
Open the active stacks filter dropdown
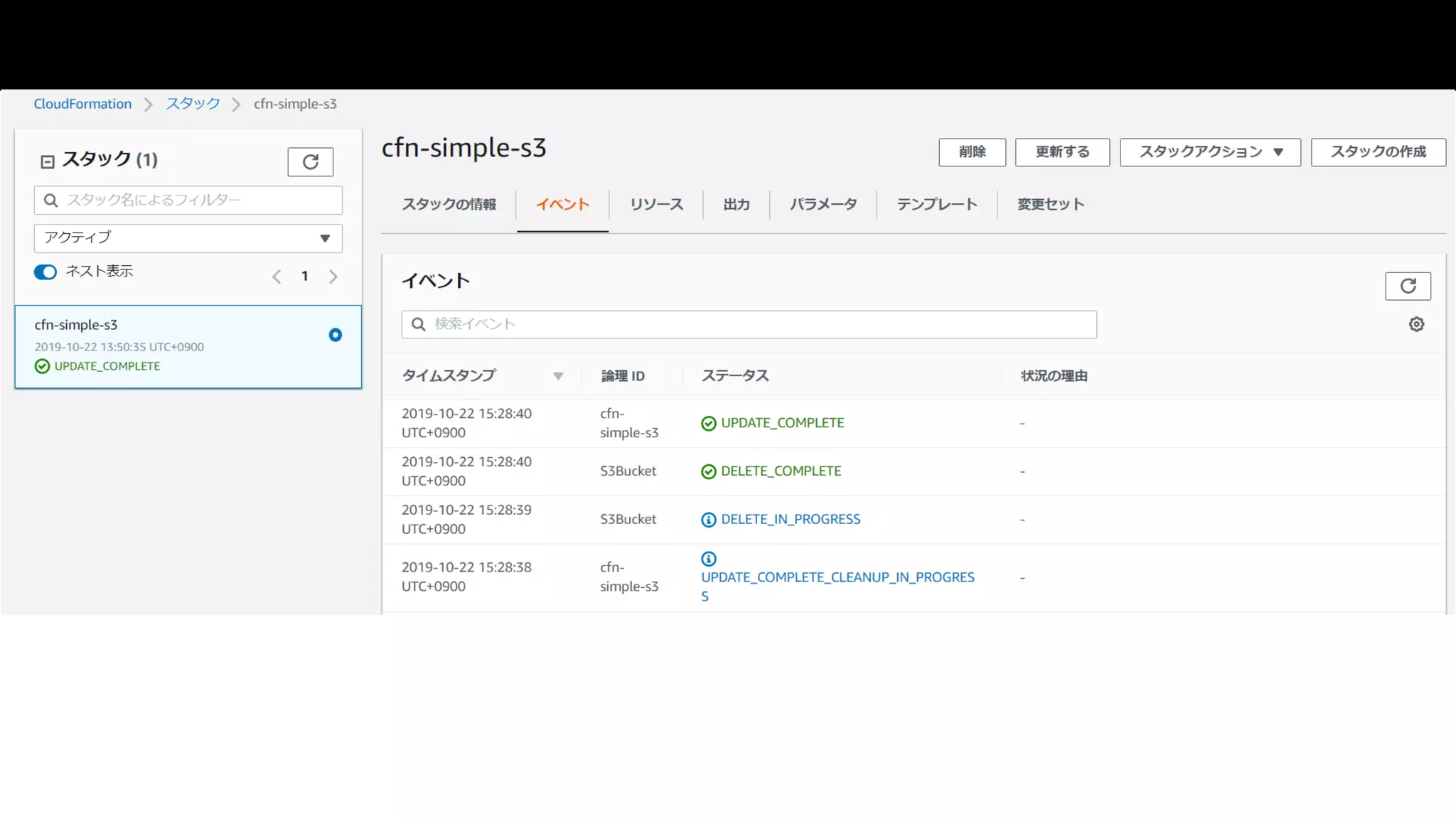pyautogui.click(x=188, y=238)
